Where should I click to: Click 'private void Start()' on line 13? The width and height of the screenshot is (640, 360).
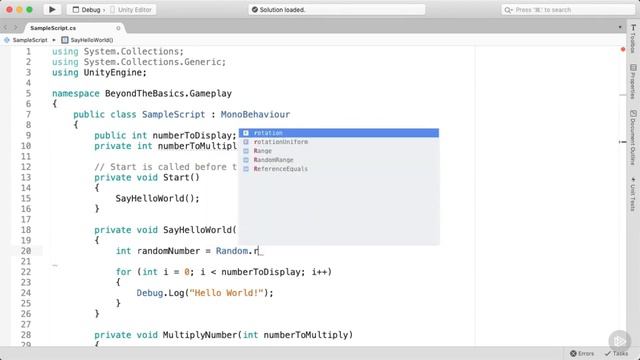coord(147,178)
